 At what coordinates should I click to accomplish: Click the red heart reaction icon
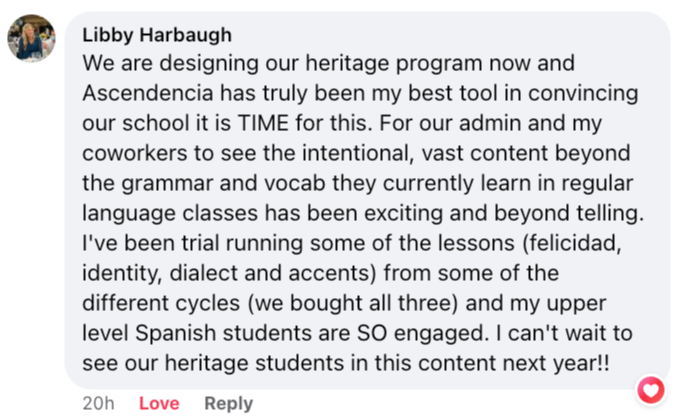point(651,390)
